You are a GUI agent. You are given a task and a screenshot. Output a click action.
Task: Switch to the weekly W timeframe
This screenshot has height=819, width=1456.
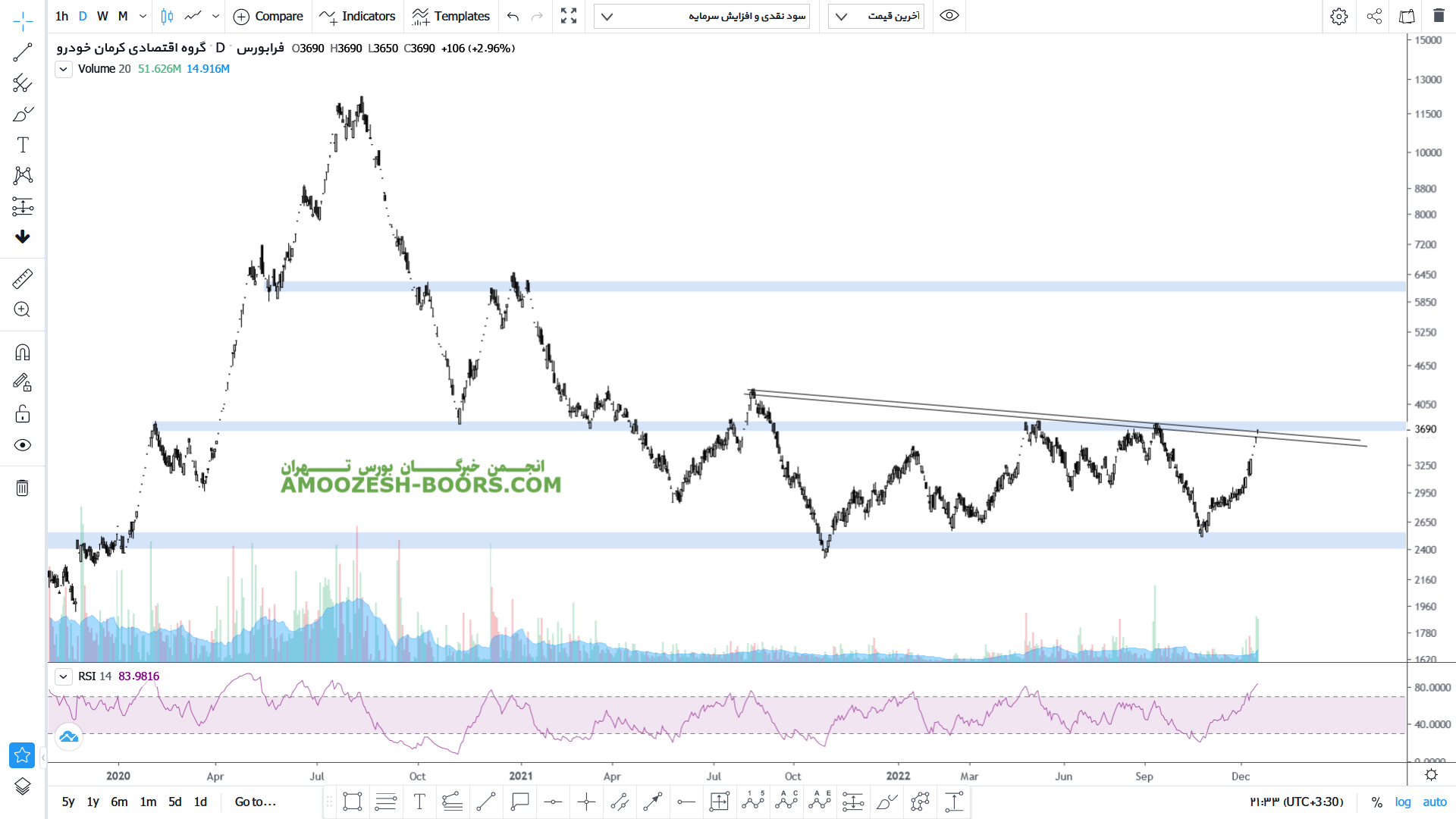coord(102,16)
